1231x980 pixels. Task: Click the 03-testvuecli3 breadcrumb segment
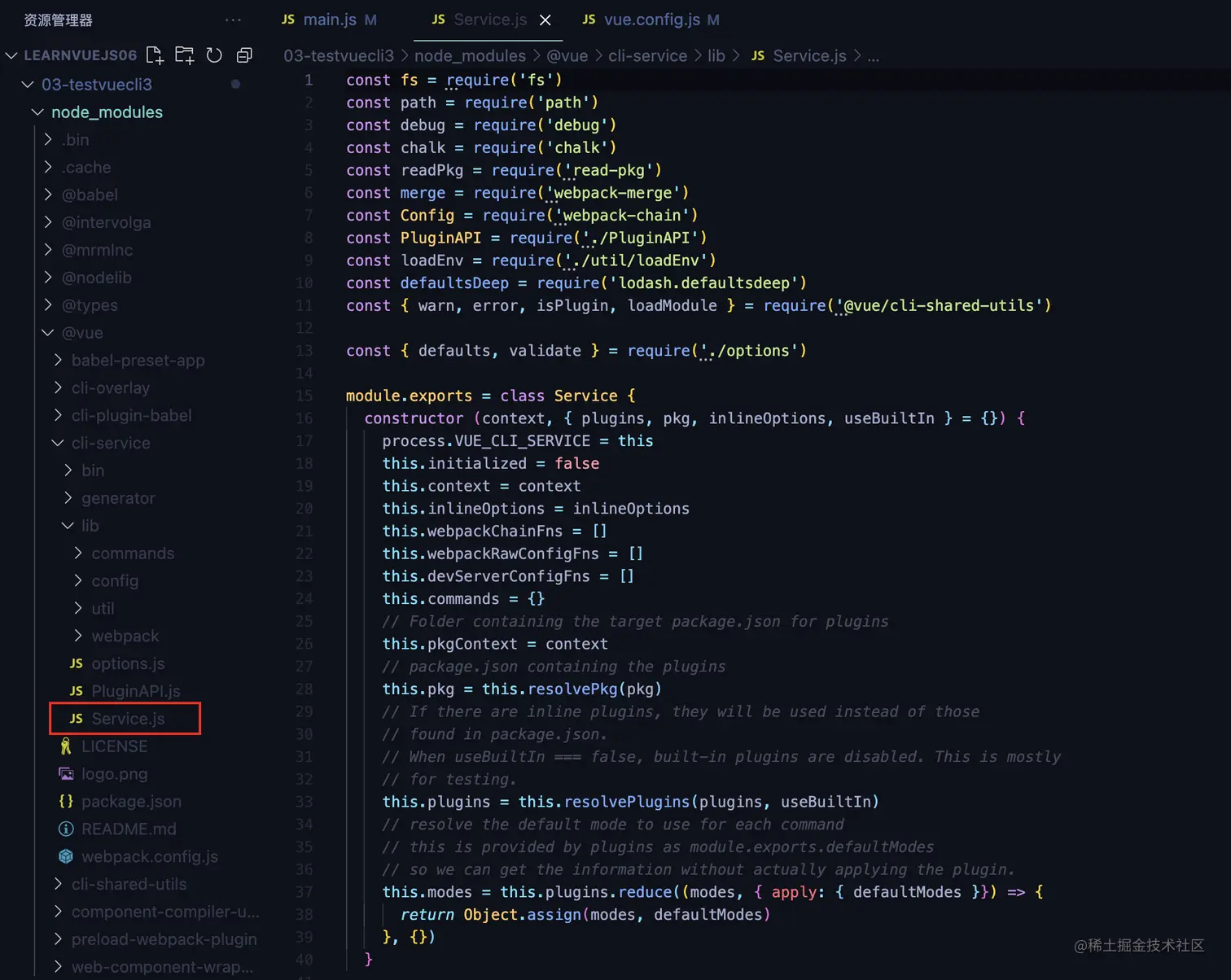[x=339, y=55]
